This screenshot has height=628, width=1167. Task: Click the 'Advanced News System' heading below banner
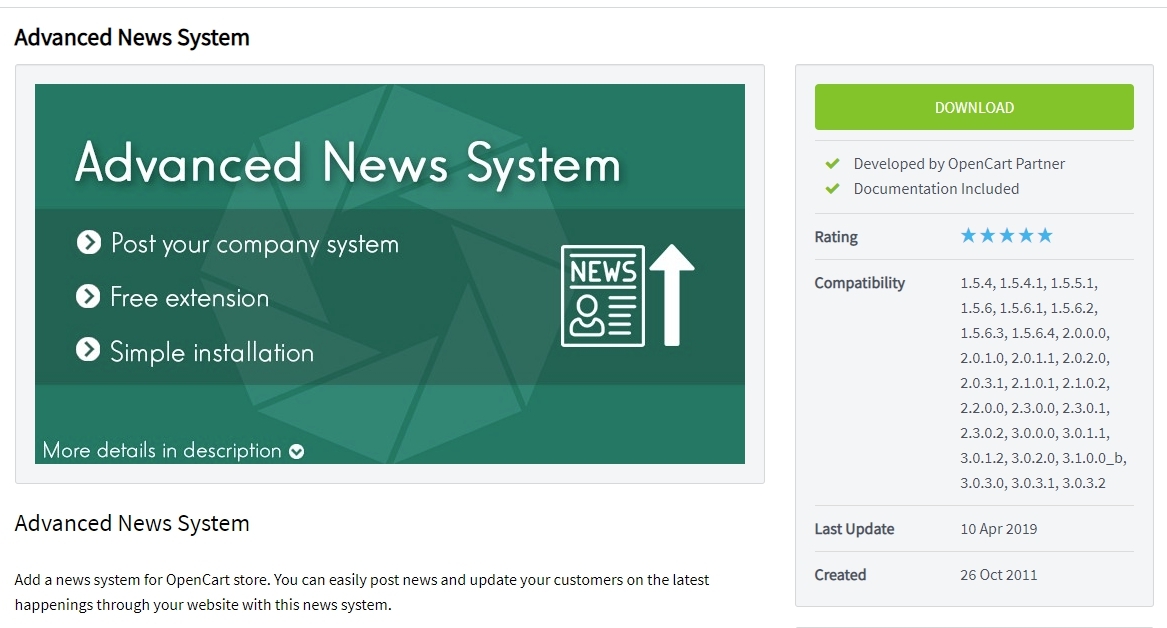(x=132, y=524)
